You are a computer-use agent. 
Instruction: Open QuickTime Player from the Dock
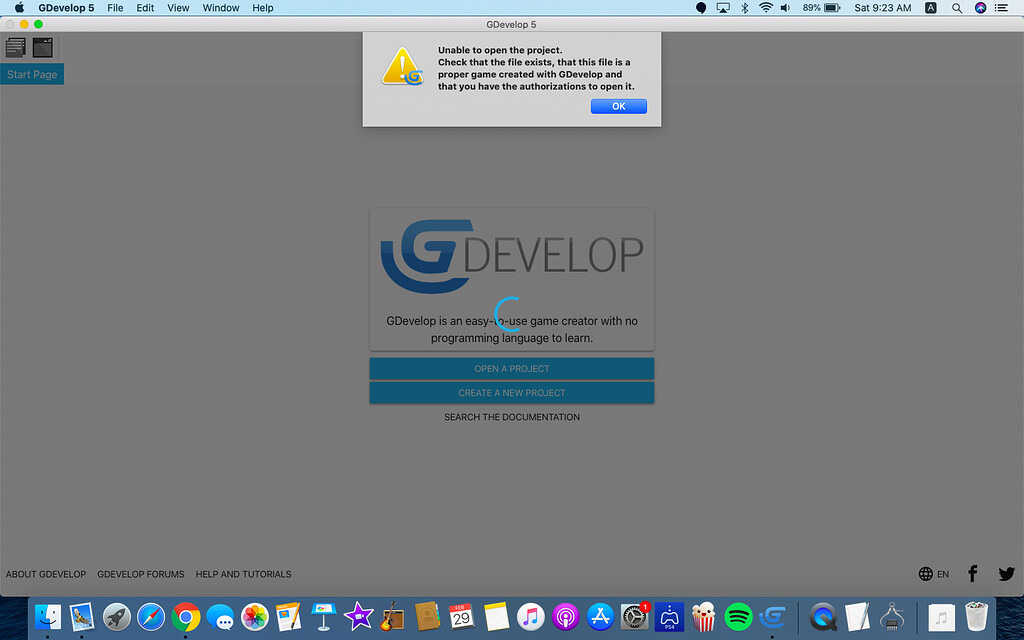pos(823,618)
